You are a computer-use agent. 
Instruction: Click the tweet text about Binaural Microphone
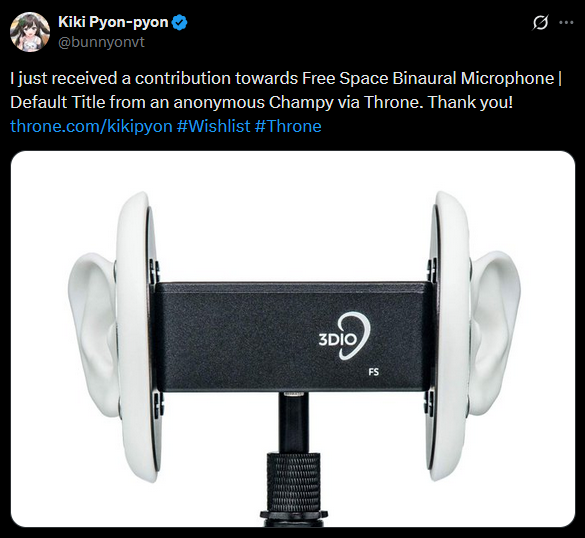[x=286, y=90]
